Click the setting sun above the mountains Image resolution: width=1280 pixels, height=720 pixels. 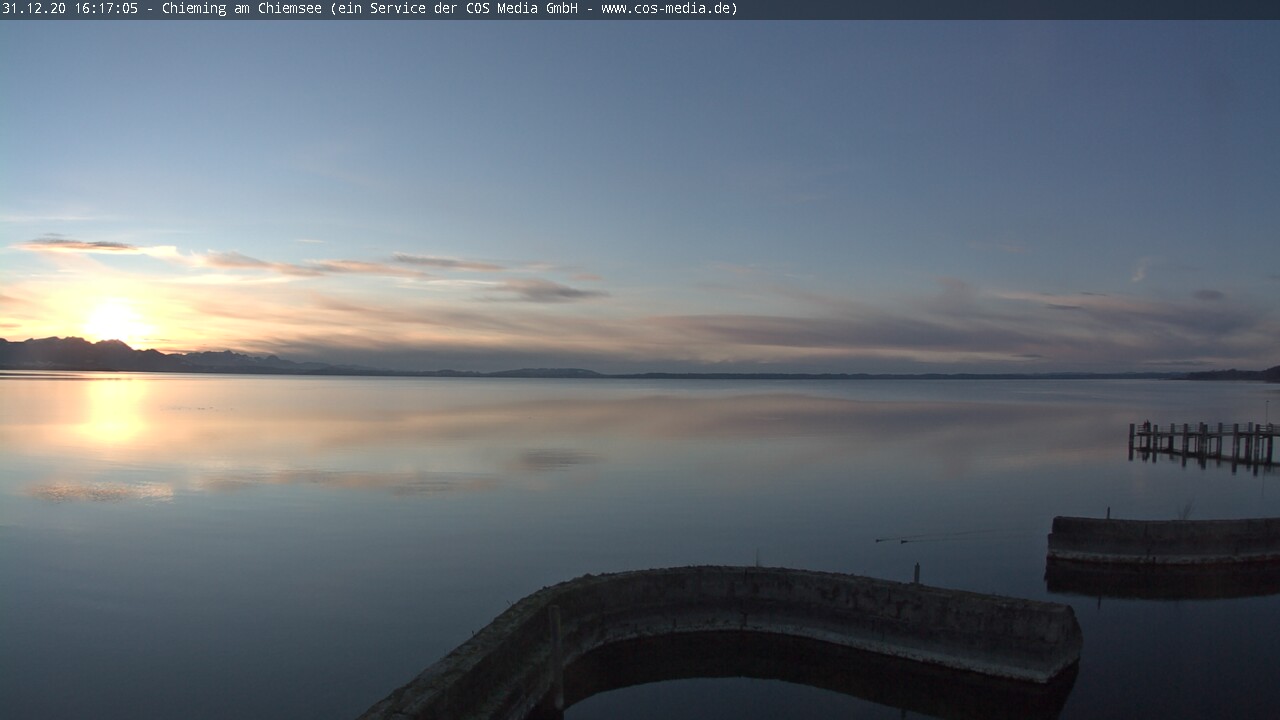coord(113,320)
